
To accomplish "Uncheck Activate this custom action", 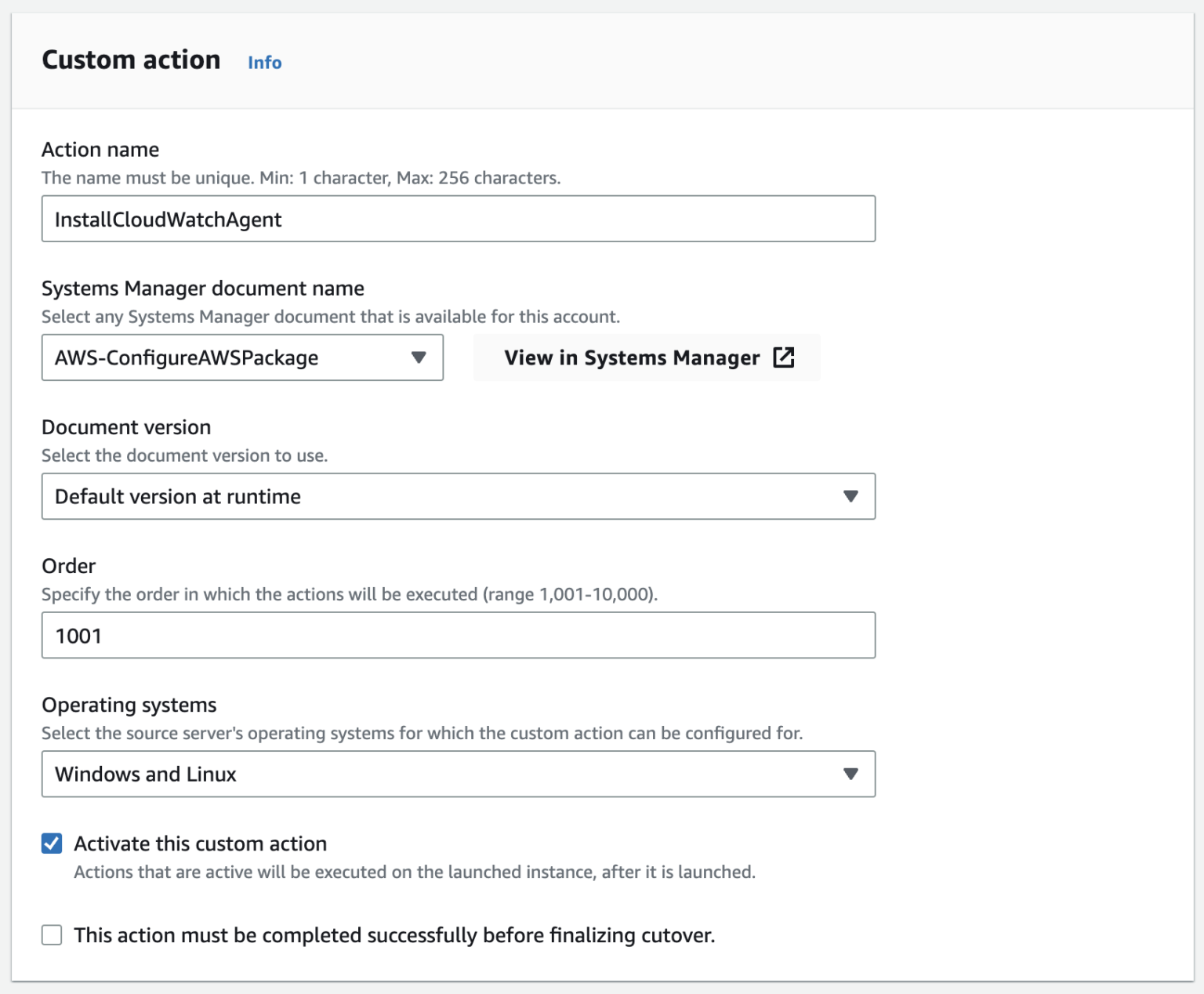I will click(52, 843).
